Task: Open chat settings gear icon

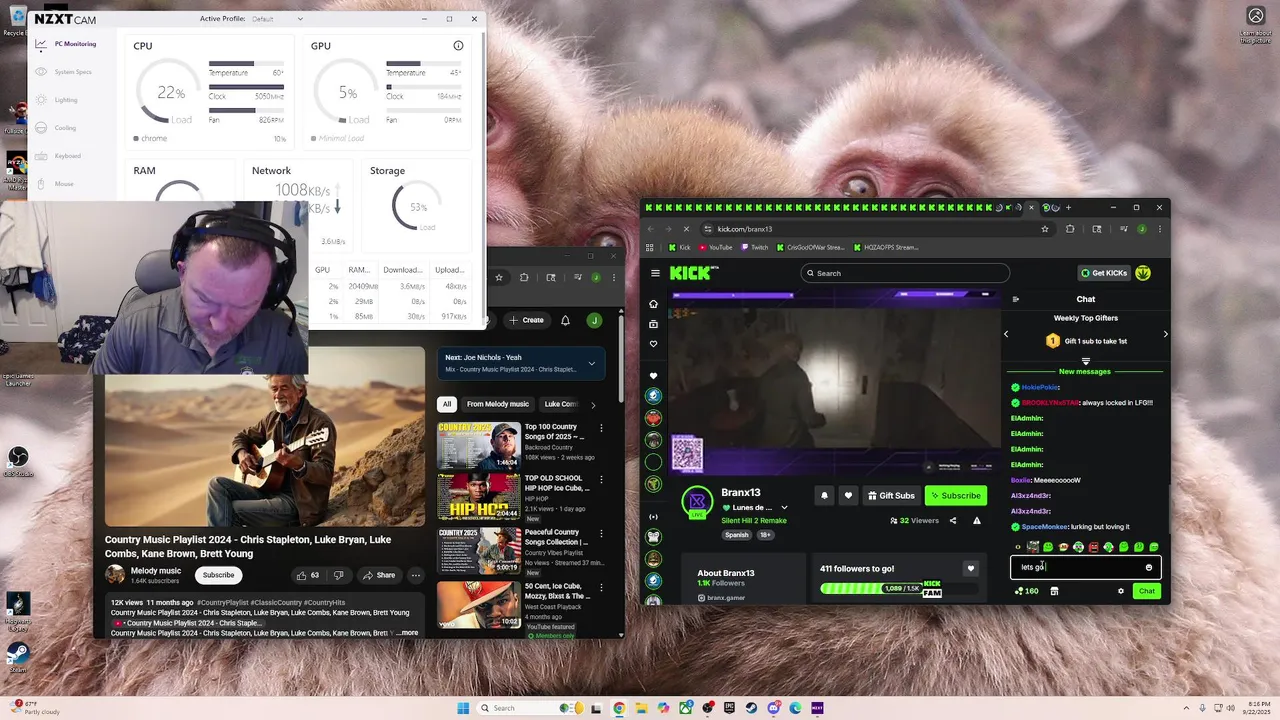Action: 1121,591
